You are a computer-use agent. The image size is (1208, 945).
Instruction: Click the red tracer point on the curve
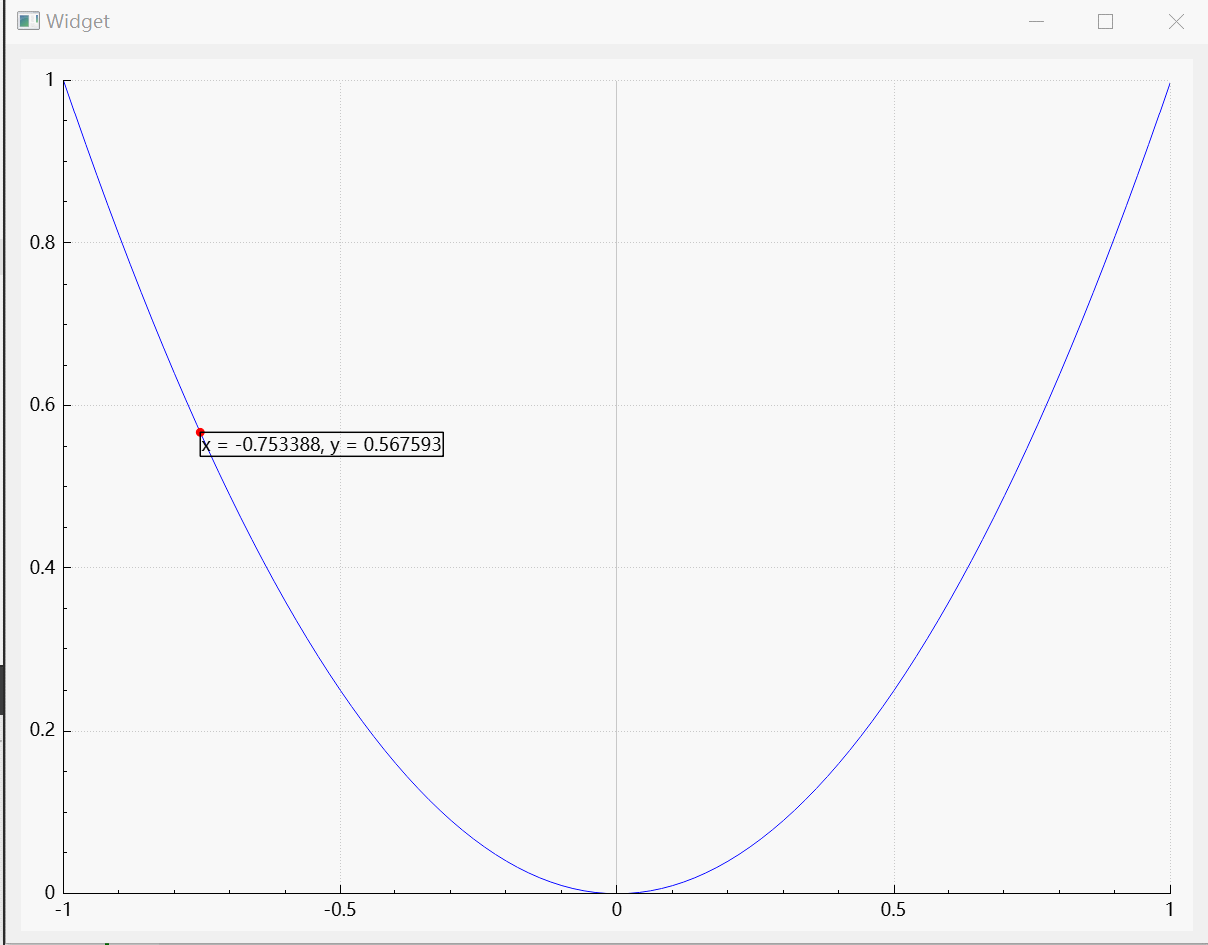(200, 432)
